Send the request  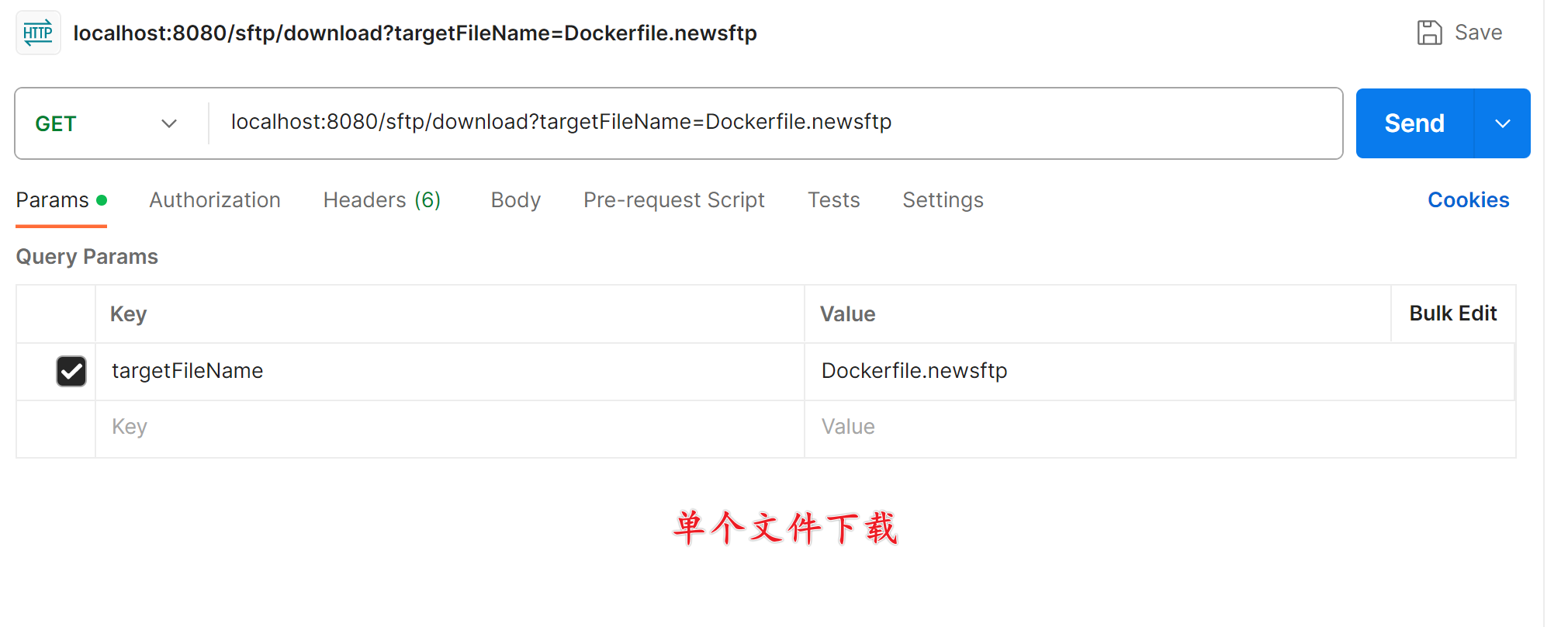[x=1414, y=123]
